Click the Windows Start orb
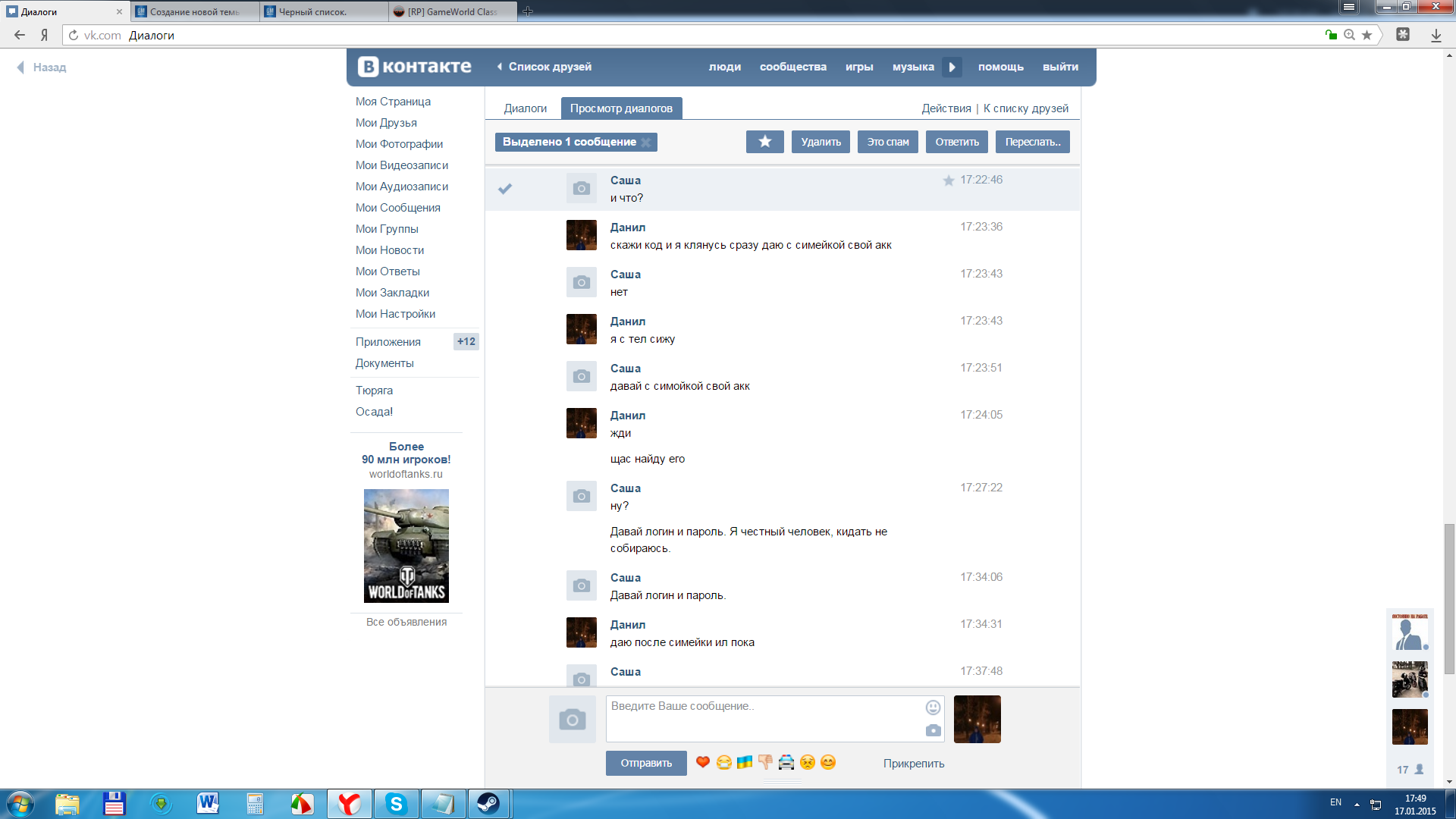The image size is (1456, 819). click(20, 804)
